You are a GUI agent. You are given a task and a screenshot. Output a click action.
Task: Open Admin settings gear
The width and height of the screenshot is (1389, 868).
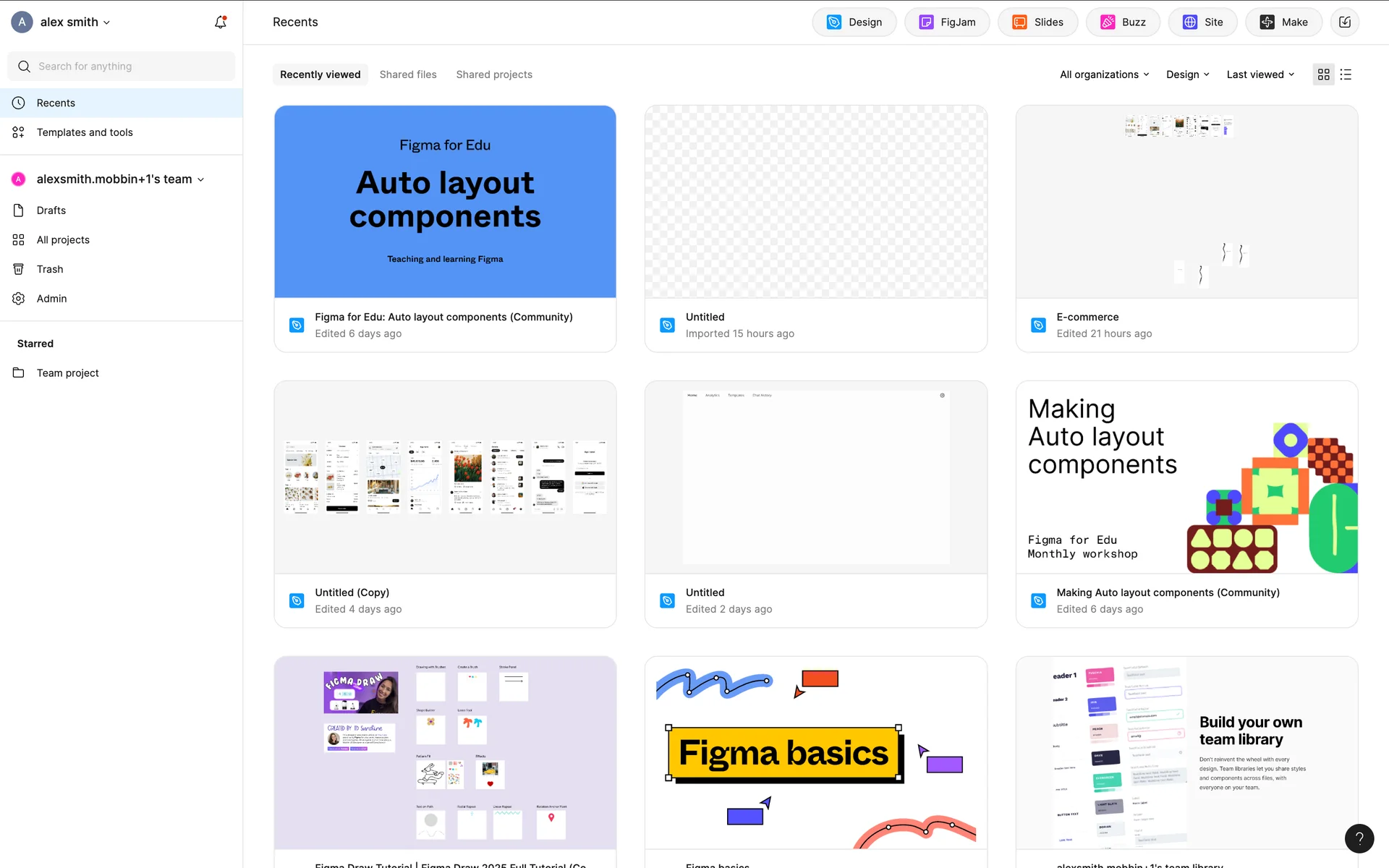[x=19, y=299]
